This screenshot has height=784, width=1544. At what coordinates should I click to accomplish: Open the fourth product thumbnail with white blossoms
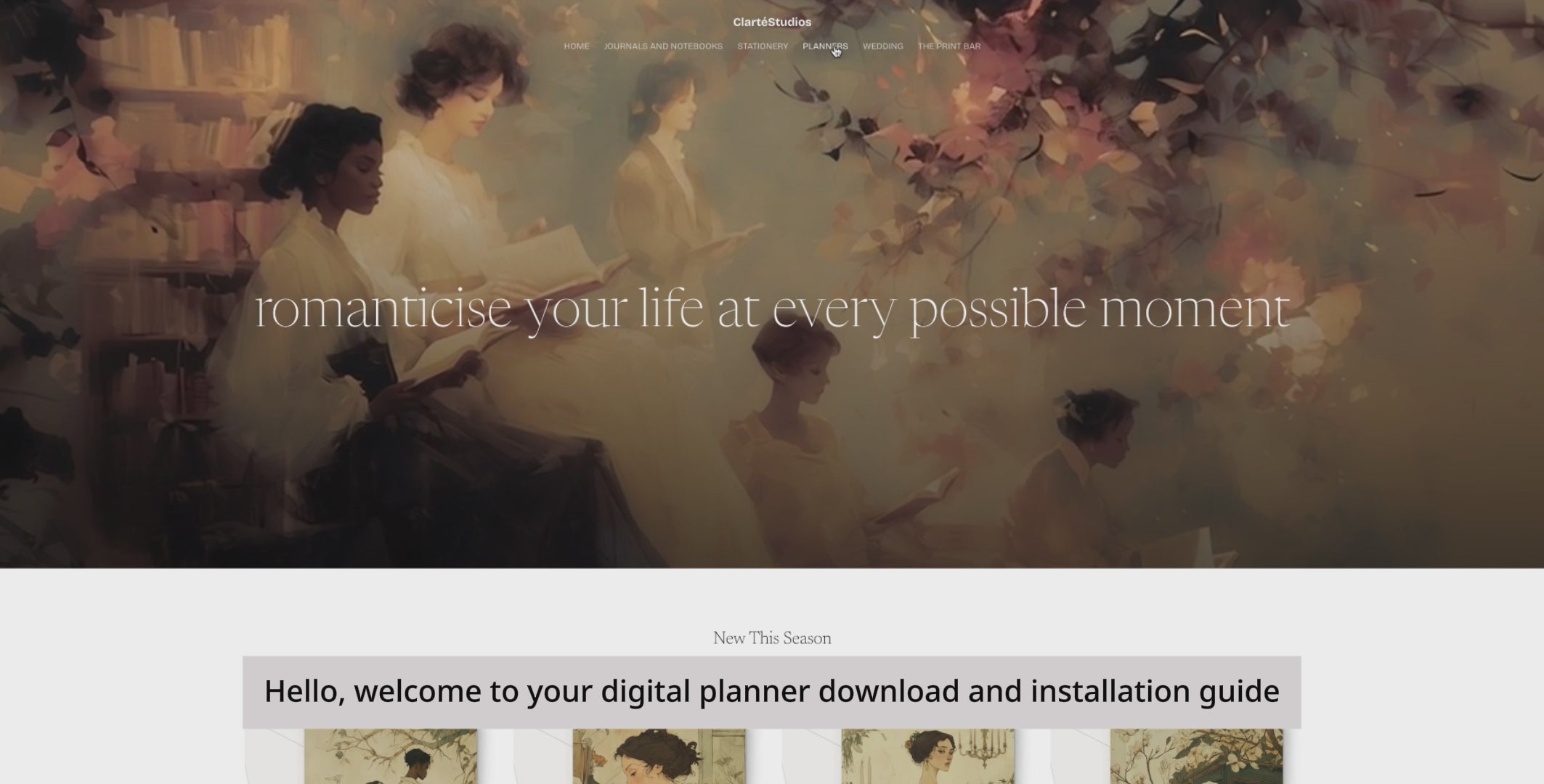(x=1197, y=756)
